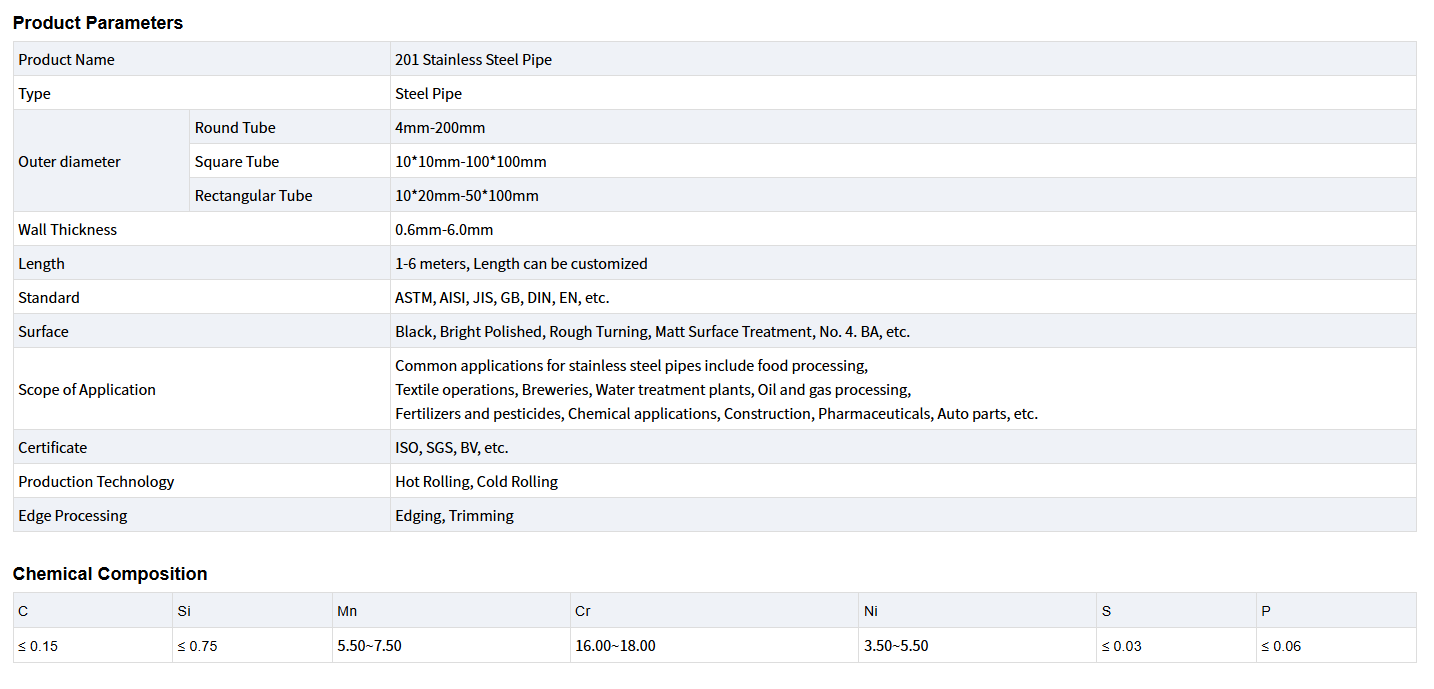Click '1-6 meters, Length can be customized' text
Viewport: 1434px width, 689px height.
(521, 264)
